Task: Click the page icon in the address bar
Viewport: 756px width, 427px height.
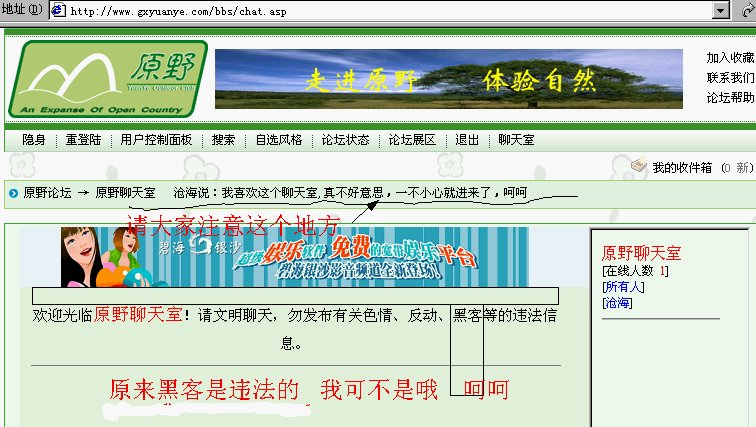Action: pos(59,10)
